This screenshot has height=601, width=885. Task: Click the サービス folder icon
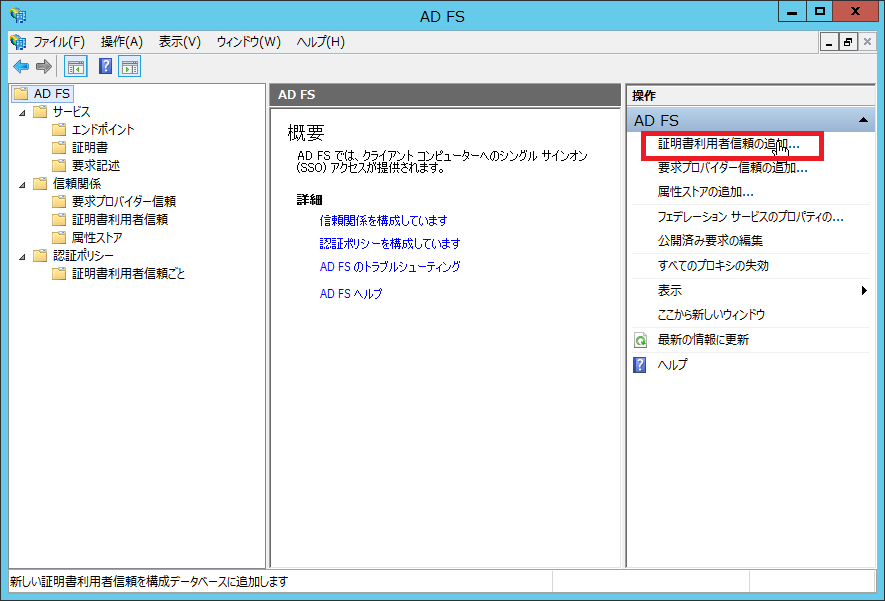coord(40,111)
